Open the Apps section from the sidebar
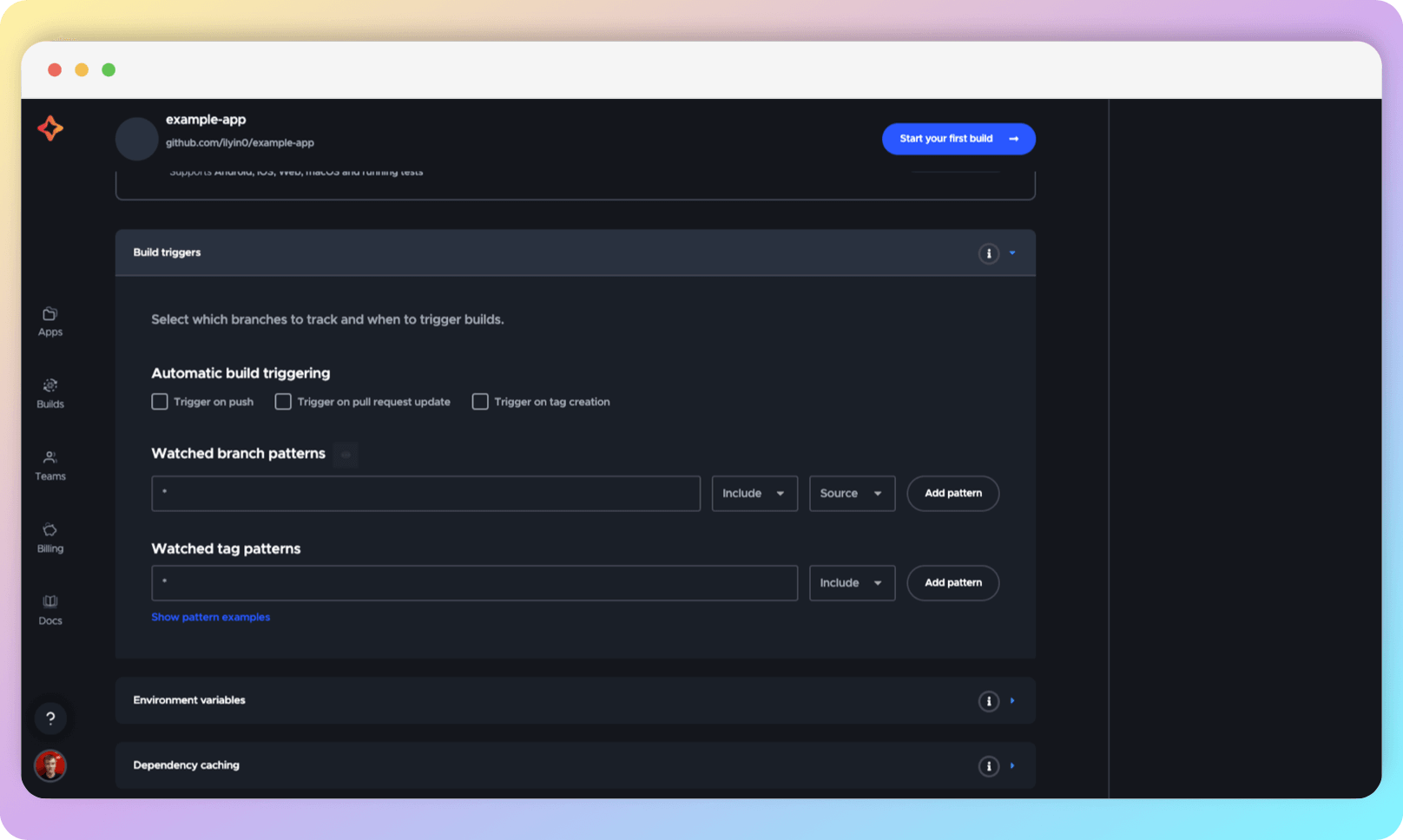The image size is (1403, 840). 49,319
